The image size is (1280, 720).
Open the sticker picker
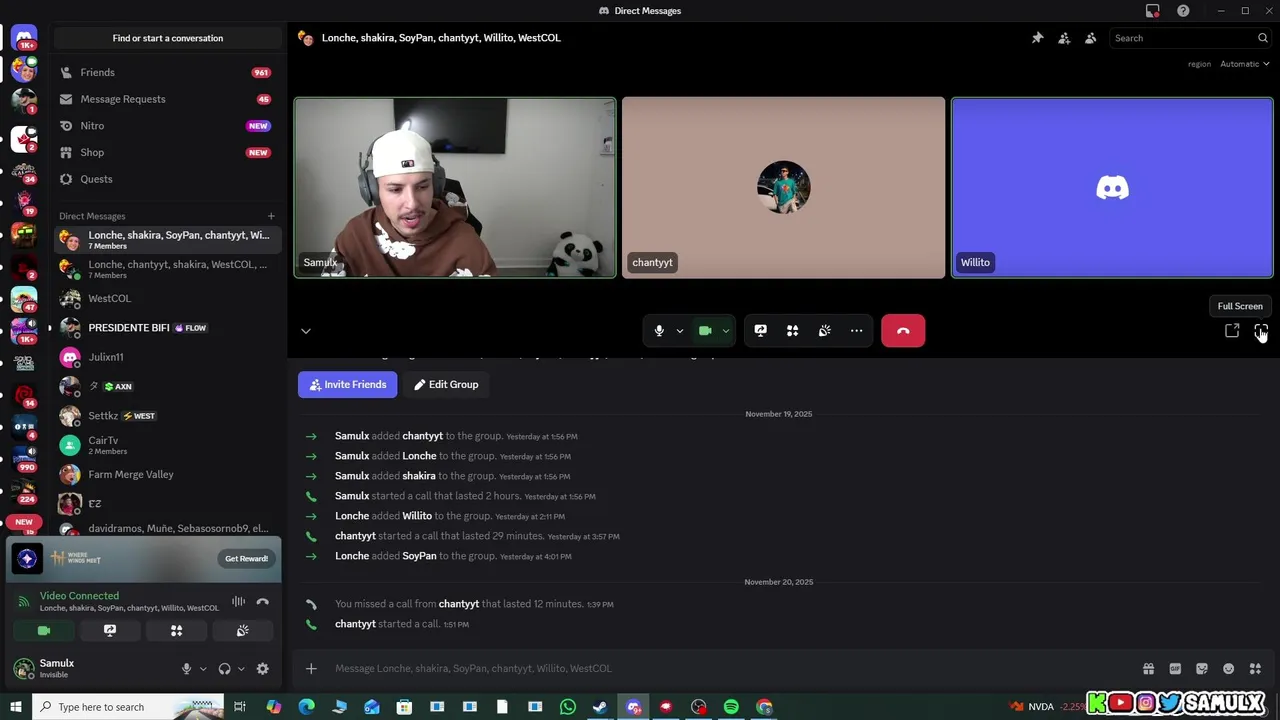[x=1202, y=669]
